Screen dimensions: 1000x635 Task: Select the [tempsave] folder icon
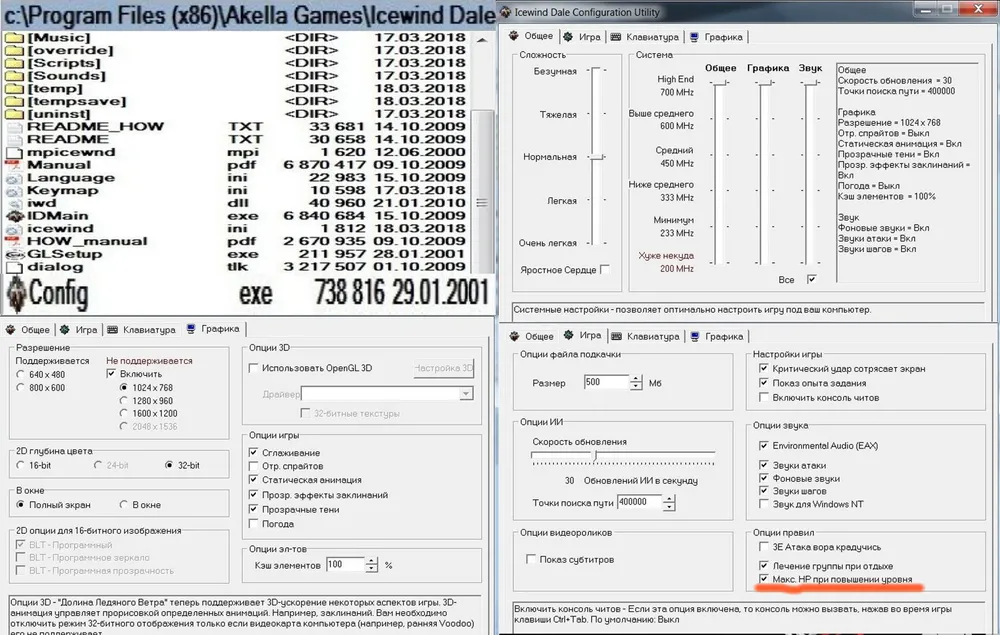click(x=14, y=101)
